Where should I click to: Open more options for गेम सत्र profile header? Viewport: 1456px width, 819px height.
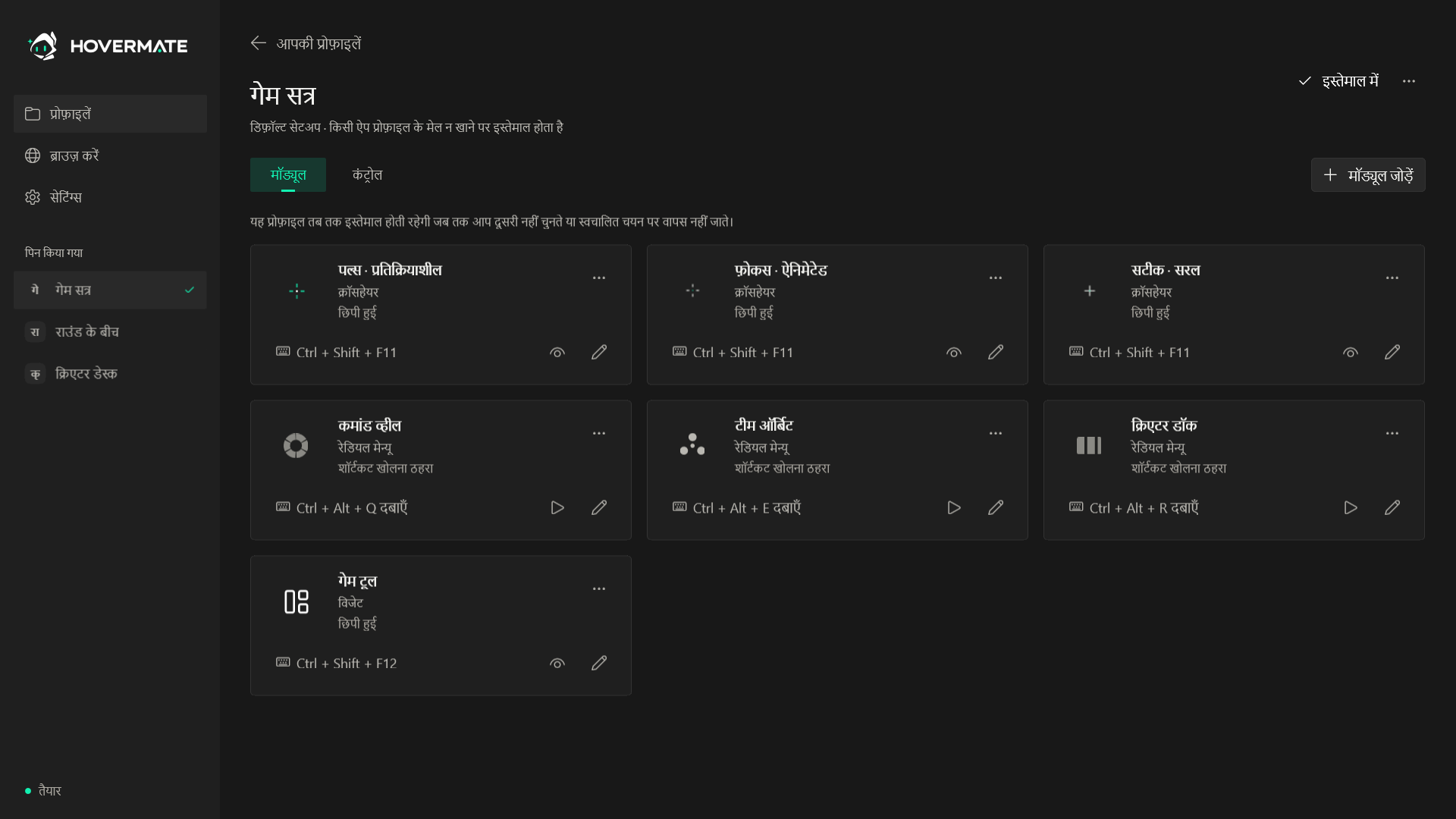(x=1409, y=81)
